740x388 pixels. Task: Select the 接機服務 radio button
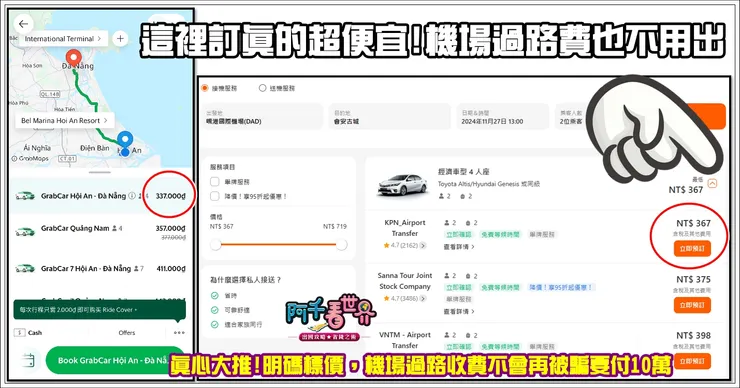204,88
